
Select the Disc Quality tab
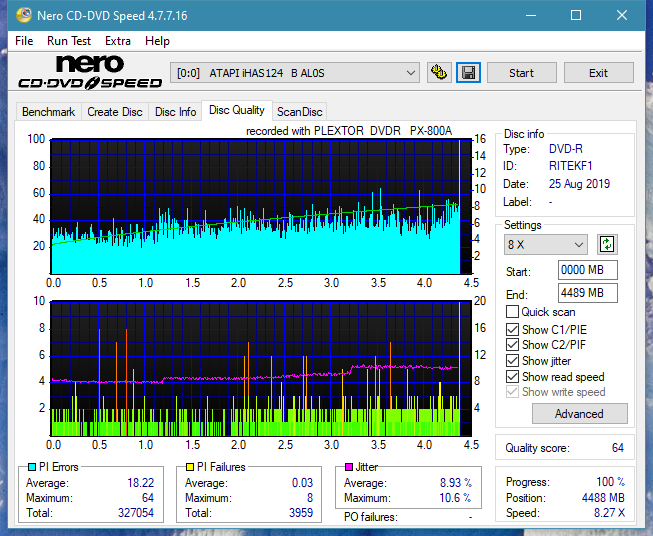pyautogui.click(x=237, y=110)
